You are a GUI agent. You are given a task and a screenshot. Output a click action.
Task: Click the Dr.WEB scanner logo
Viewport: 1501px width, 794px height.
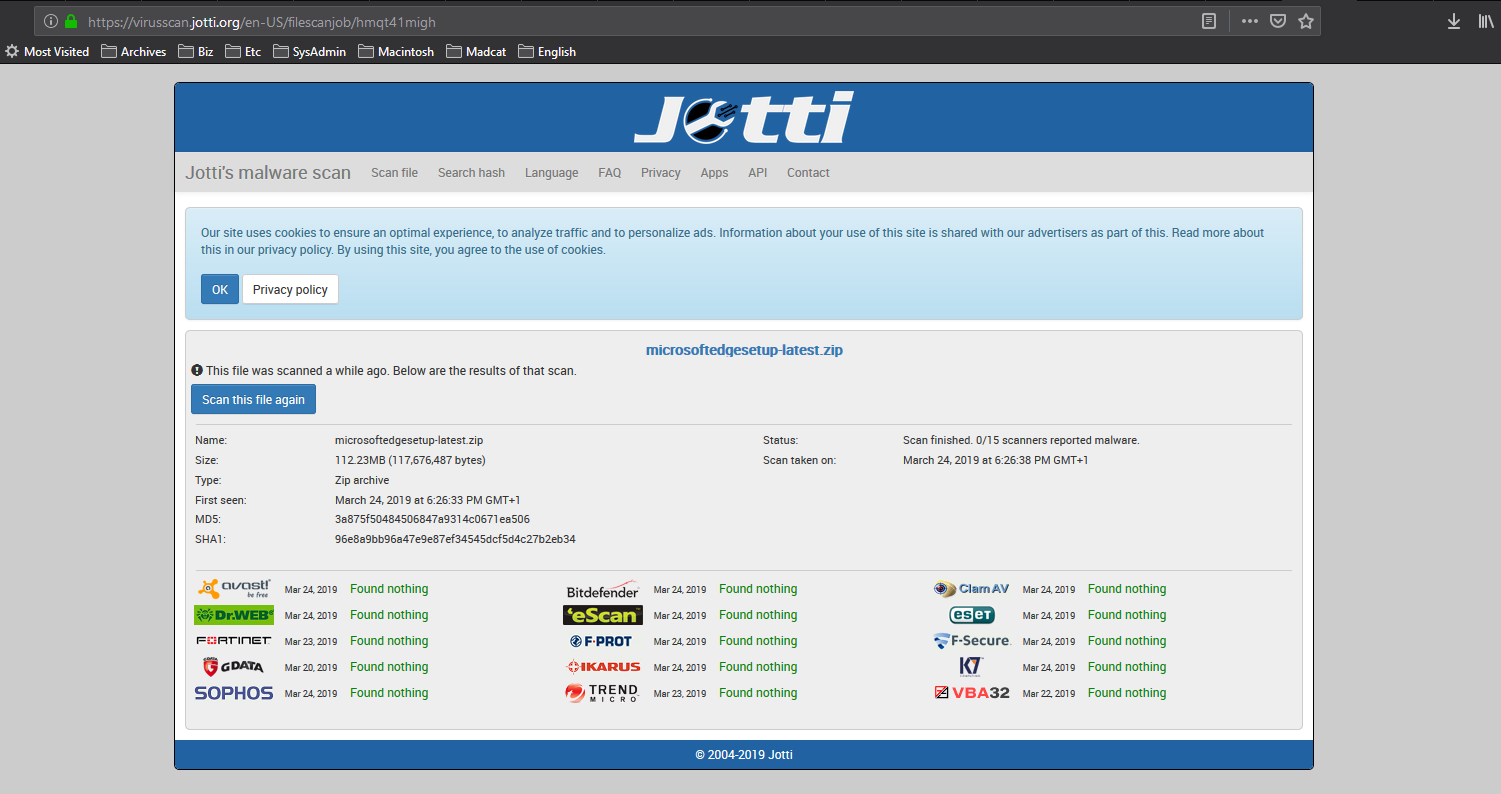(x=234, y=615)
